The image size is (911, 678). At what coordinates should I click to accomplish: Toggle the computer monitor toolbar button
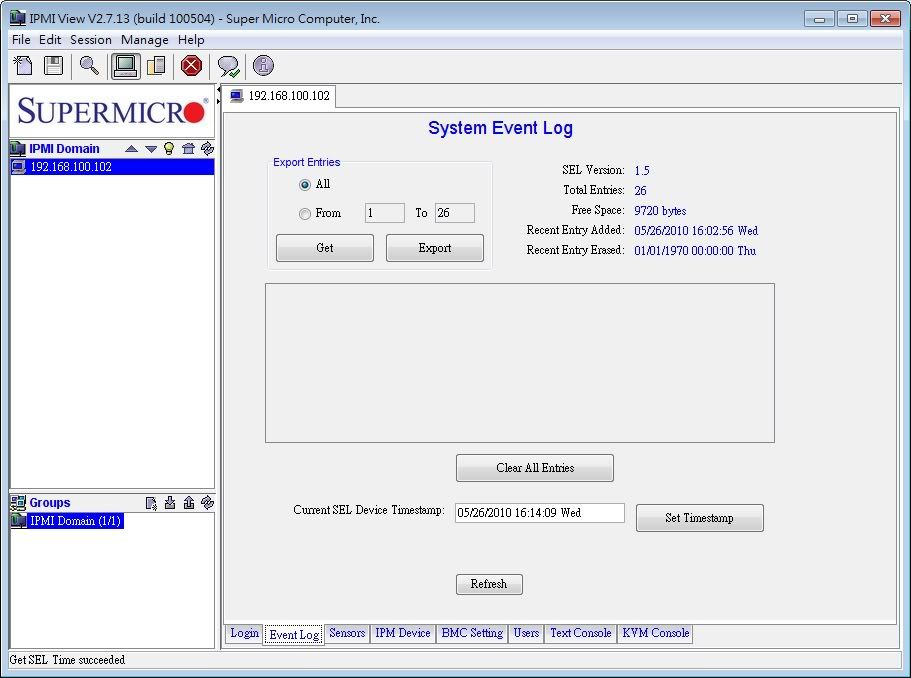(125, 66)
